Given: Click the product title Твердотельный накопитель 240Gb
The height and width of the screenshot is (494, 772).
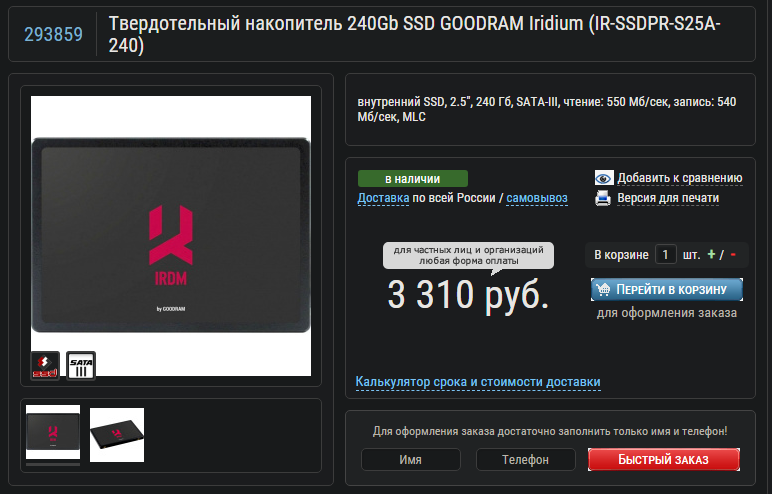Looking at the screenshot, I should click(x=414, y=34).
